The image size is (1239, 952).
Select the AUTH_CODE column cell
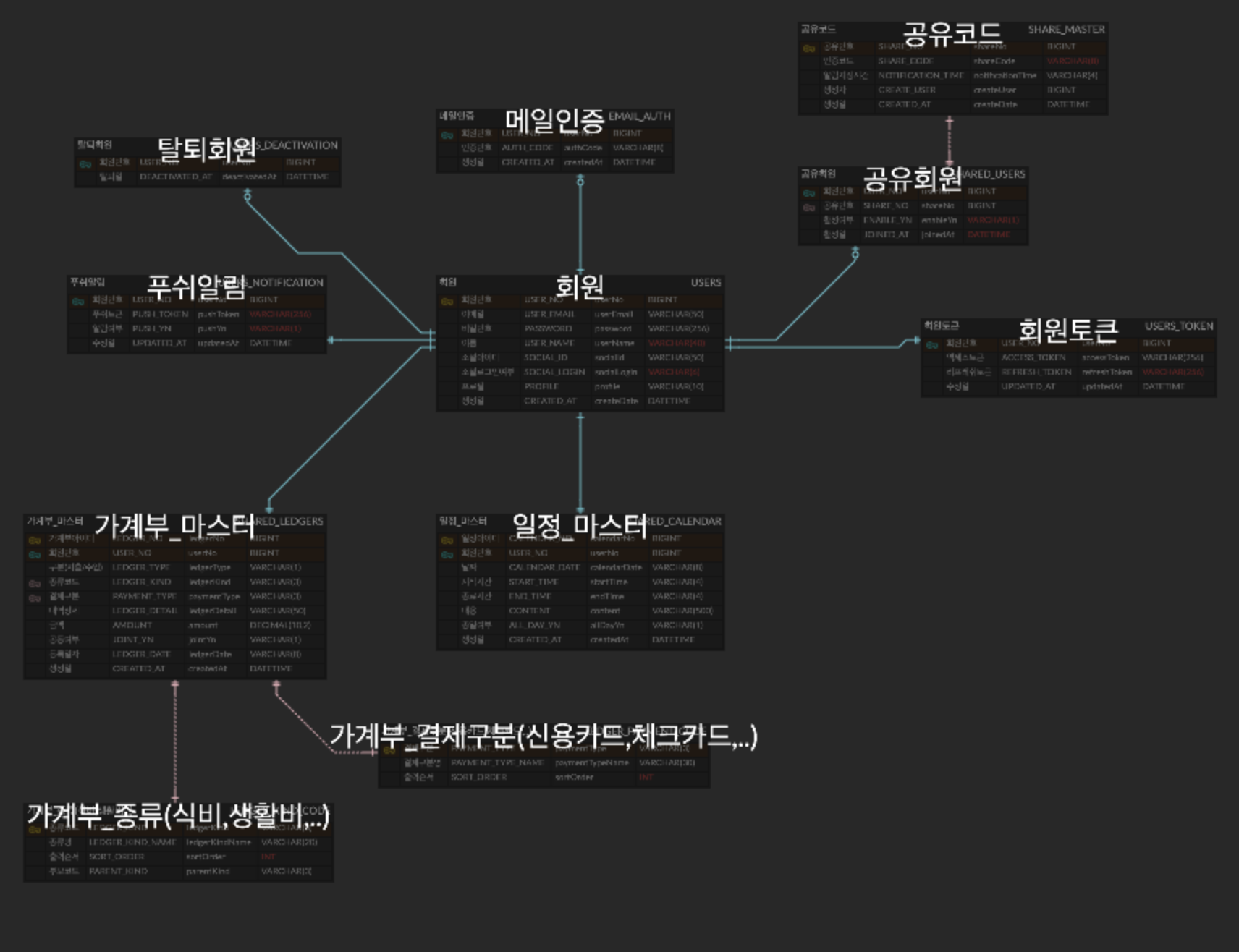coord(527,148)
